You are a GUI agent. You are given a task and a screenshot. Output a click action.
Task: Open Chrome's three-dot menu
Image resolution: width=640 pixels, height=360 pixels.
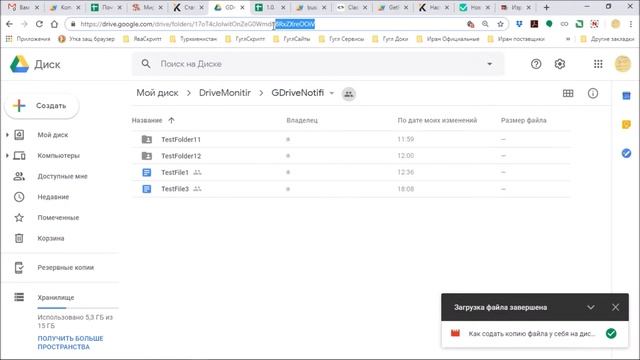pos(631,24)
